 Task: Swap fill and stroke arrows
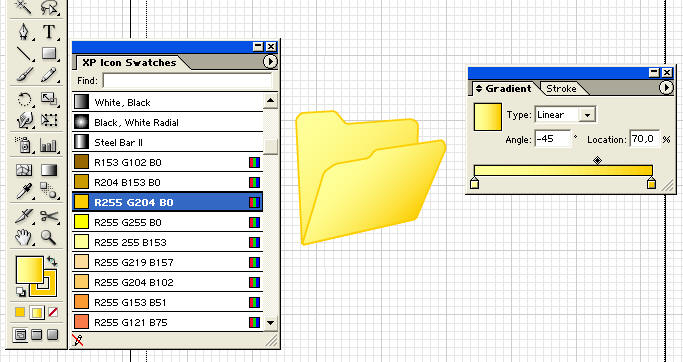pyautogui.click(x=52, y=261)
